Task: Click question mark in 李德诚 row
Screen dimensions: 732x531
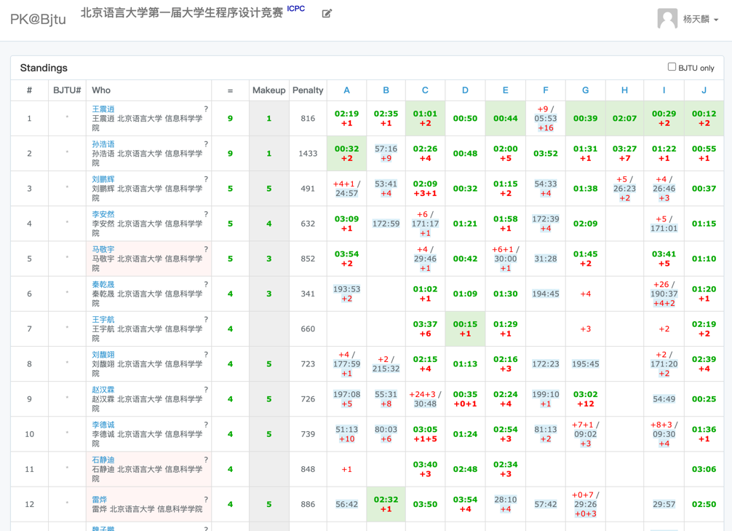Action: tap(206, 424)
